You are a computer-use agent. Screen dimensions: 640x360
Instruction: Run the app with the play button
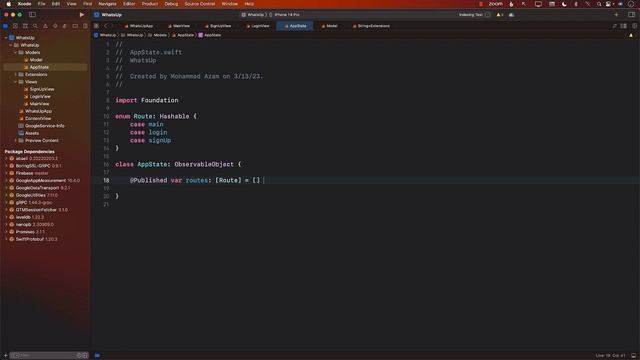[82, 15]
